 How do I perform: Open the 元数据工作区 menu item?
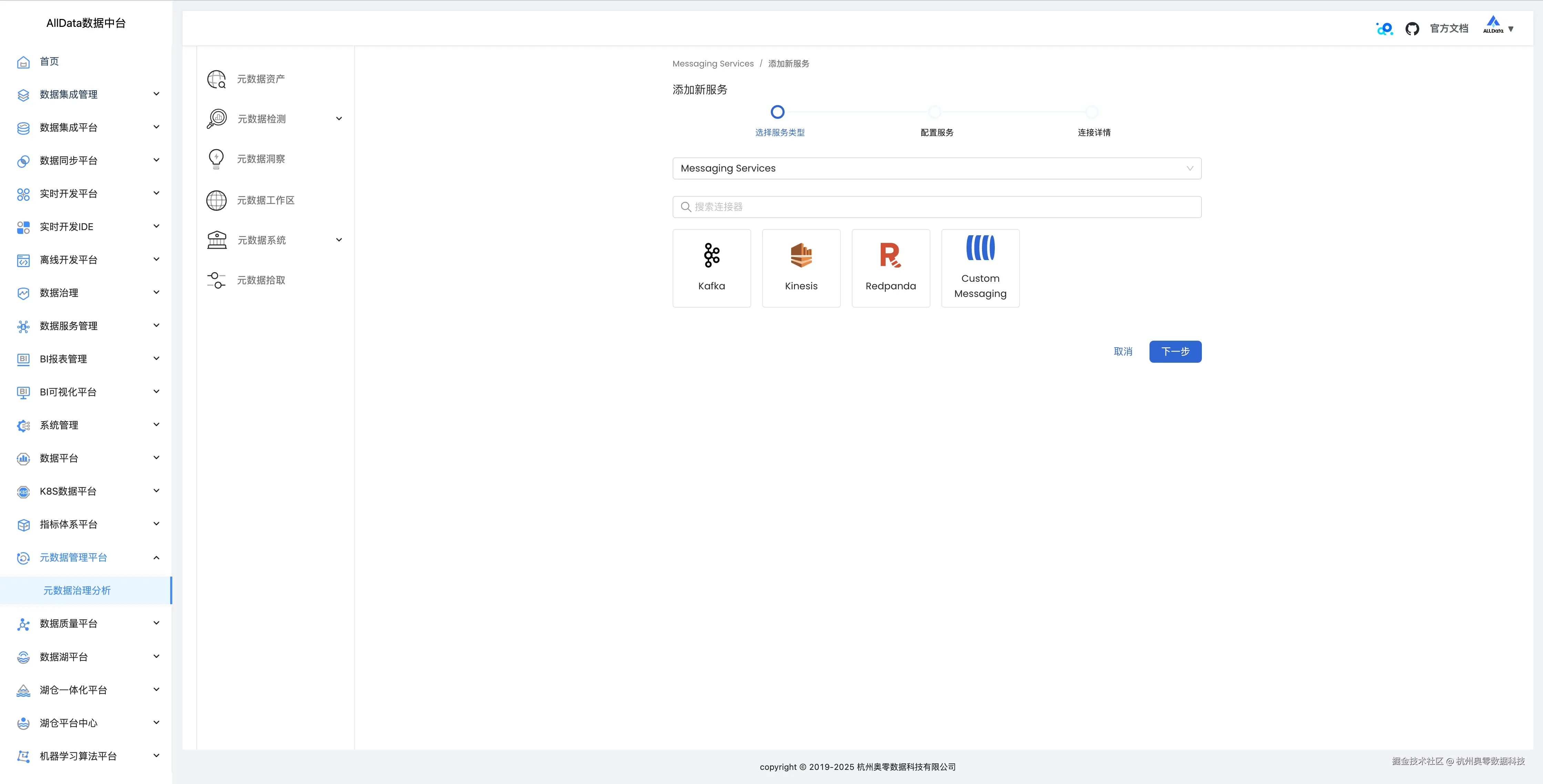click(265, 200)
